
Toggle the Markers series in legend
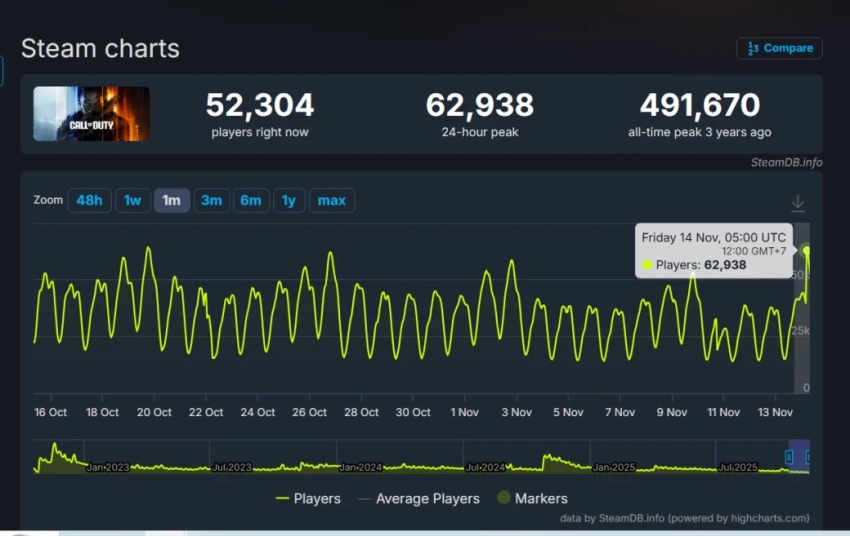tap(531, 498)
